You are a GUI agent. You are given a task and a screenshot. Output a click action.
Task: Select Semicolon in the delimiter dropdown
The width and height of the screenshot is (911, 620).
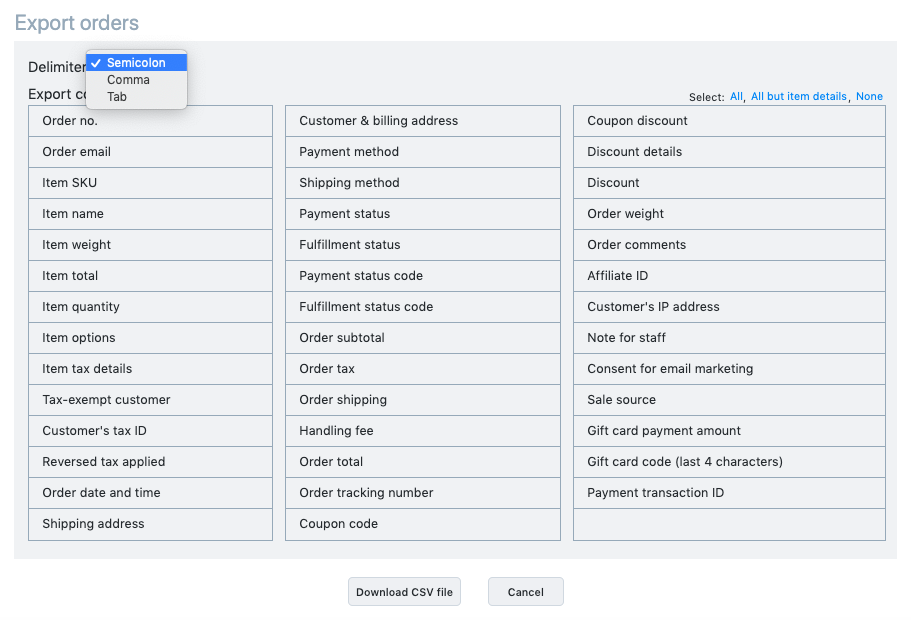point(137,63)
